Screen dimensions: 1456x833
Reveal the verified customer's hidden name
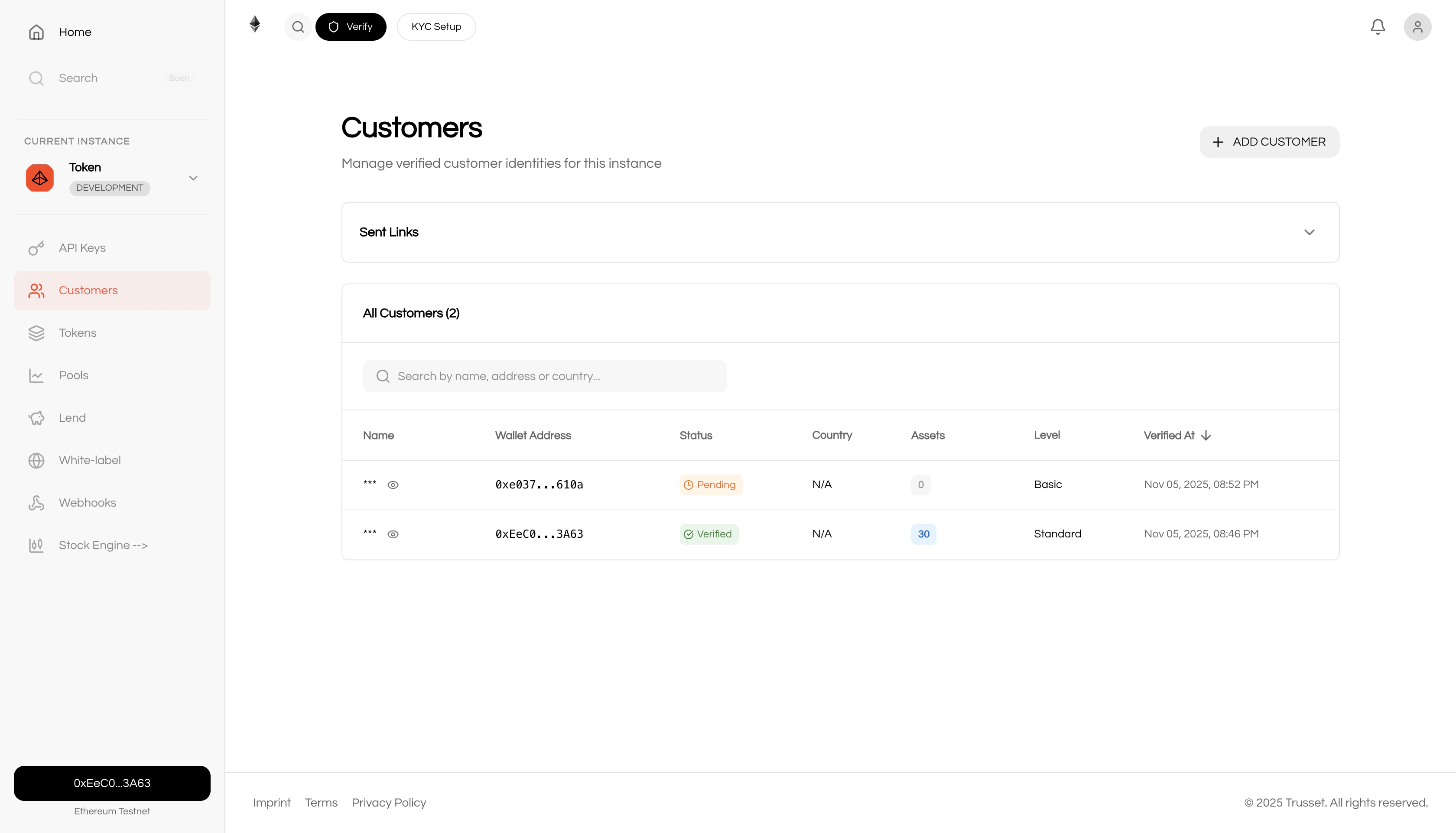point(393,534)
